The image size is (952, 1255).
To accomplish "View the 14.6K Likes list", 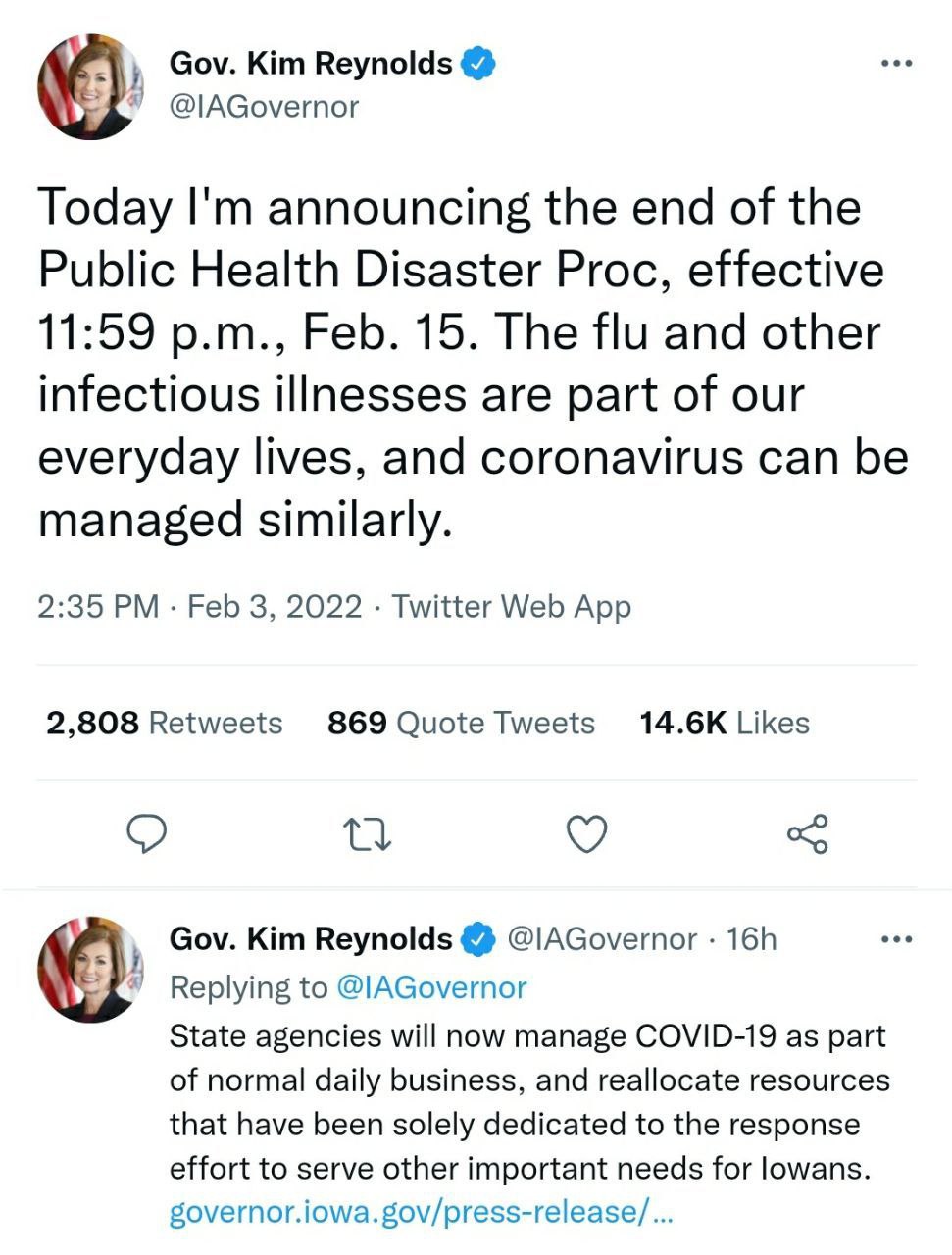I will coord(725,723).
